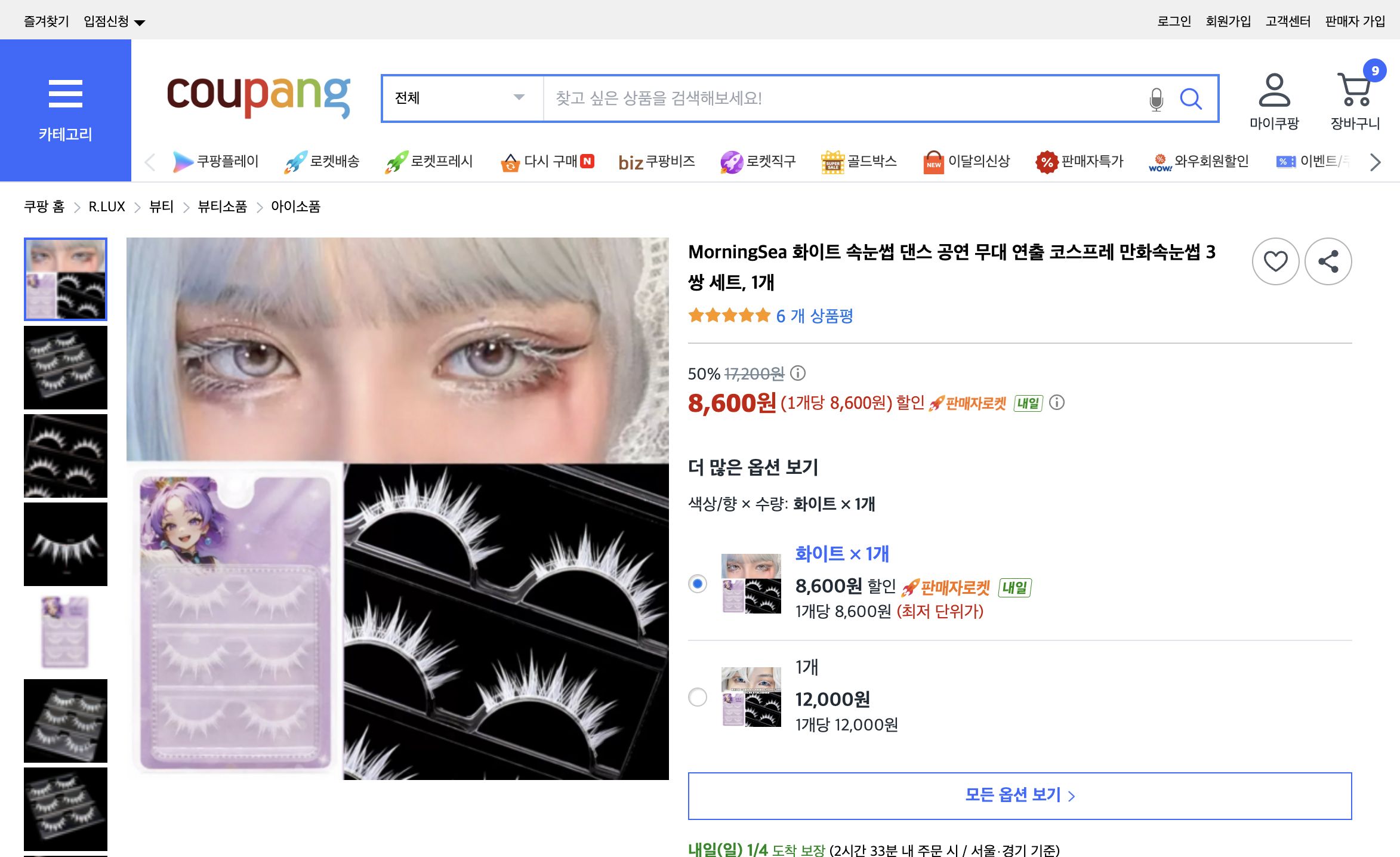Image resolution: width=1400 pixels, height=857 pixels.
Task: Select the purple packaging thumbnail in sidebar
Action: point(66,631)
